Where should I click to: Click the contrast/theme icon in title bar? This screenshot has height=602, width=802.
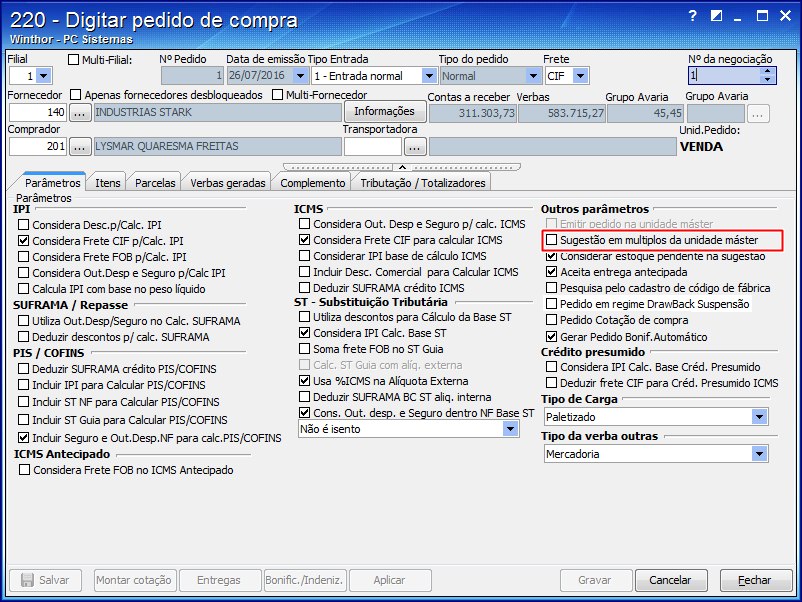[x=717, y=16]
